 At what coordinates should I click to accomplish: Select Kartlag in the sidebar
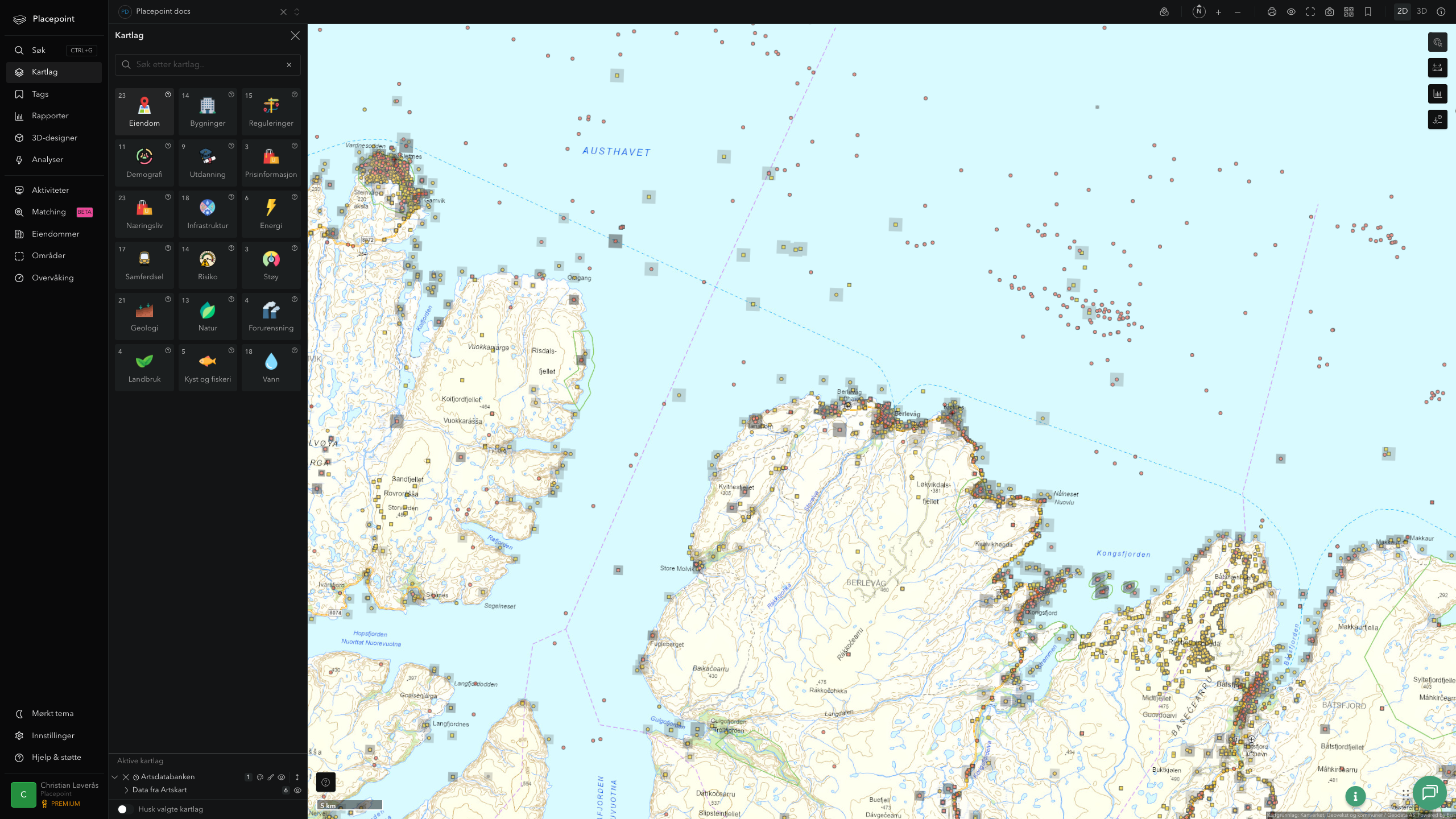[x=54, y=72]
